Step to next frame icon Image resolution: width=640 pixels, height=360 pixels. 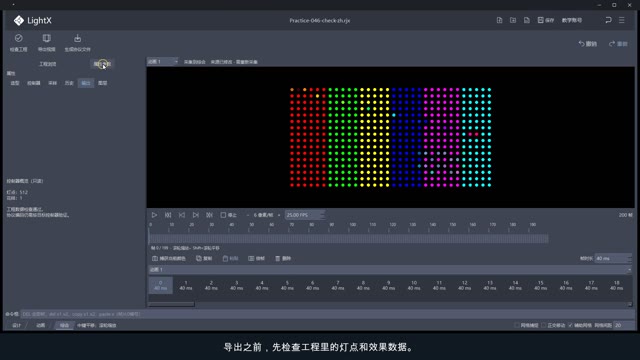click(196, 215)
